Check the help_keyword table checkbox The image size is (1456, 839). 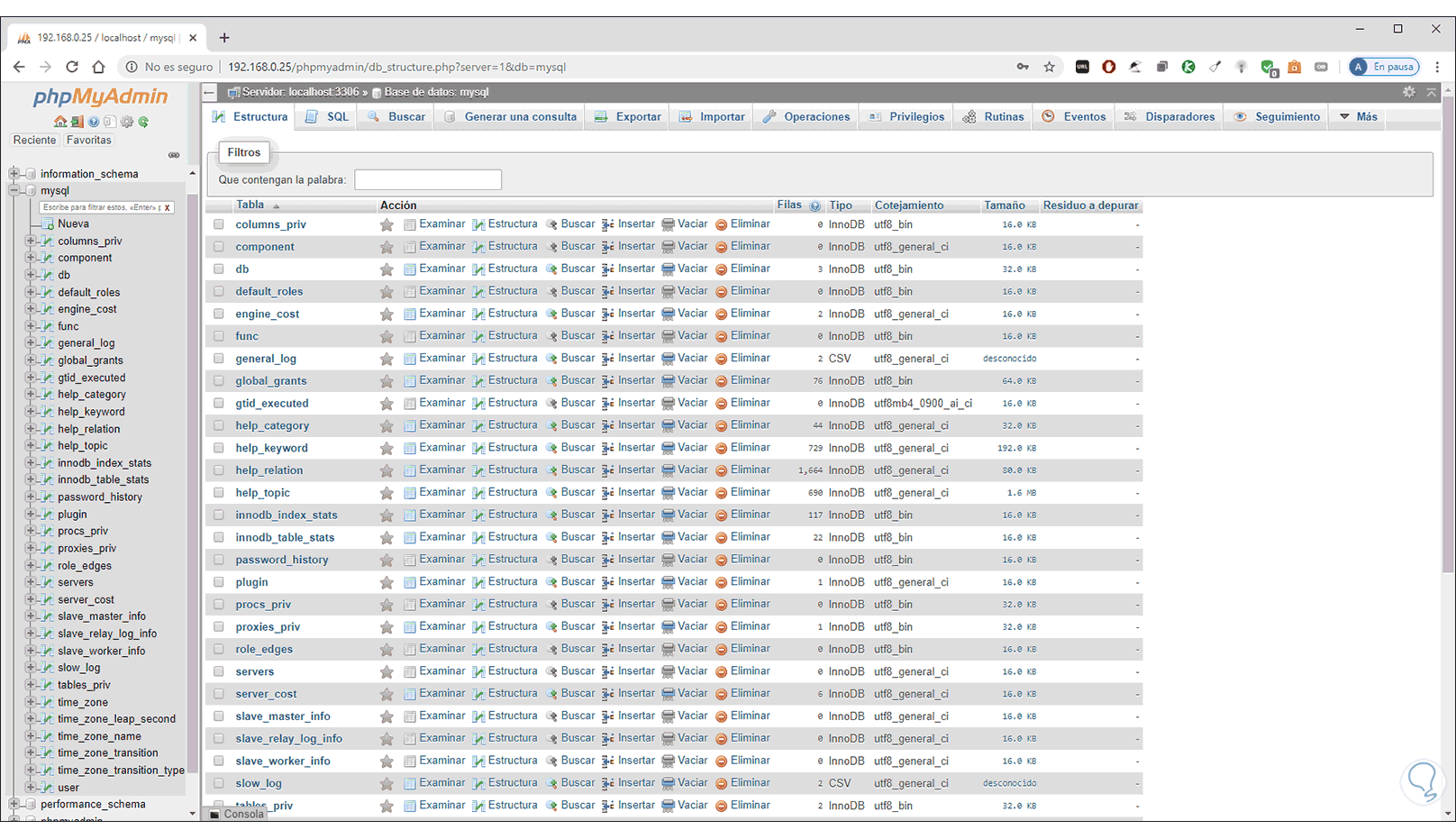[x=219, y=448]
